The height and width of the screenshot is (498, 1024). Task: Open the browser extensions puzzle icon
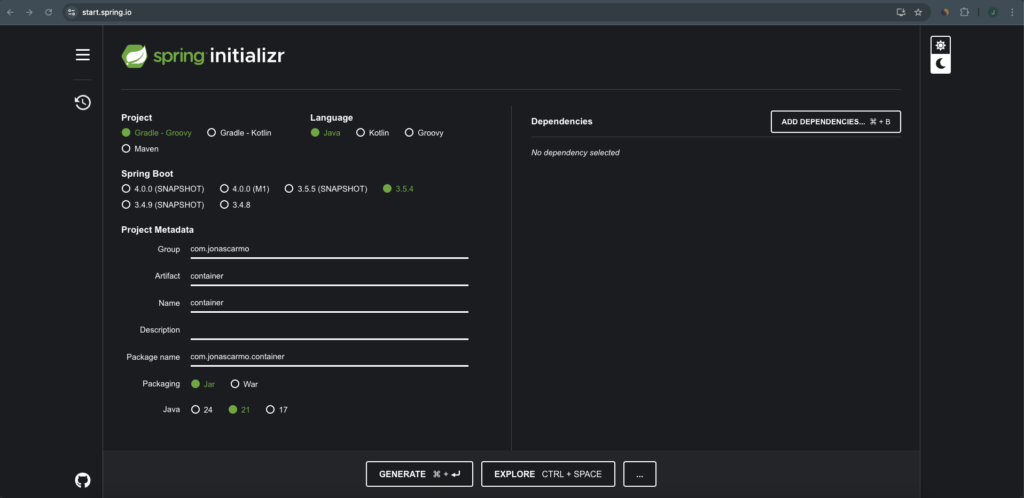[964, 12]
